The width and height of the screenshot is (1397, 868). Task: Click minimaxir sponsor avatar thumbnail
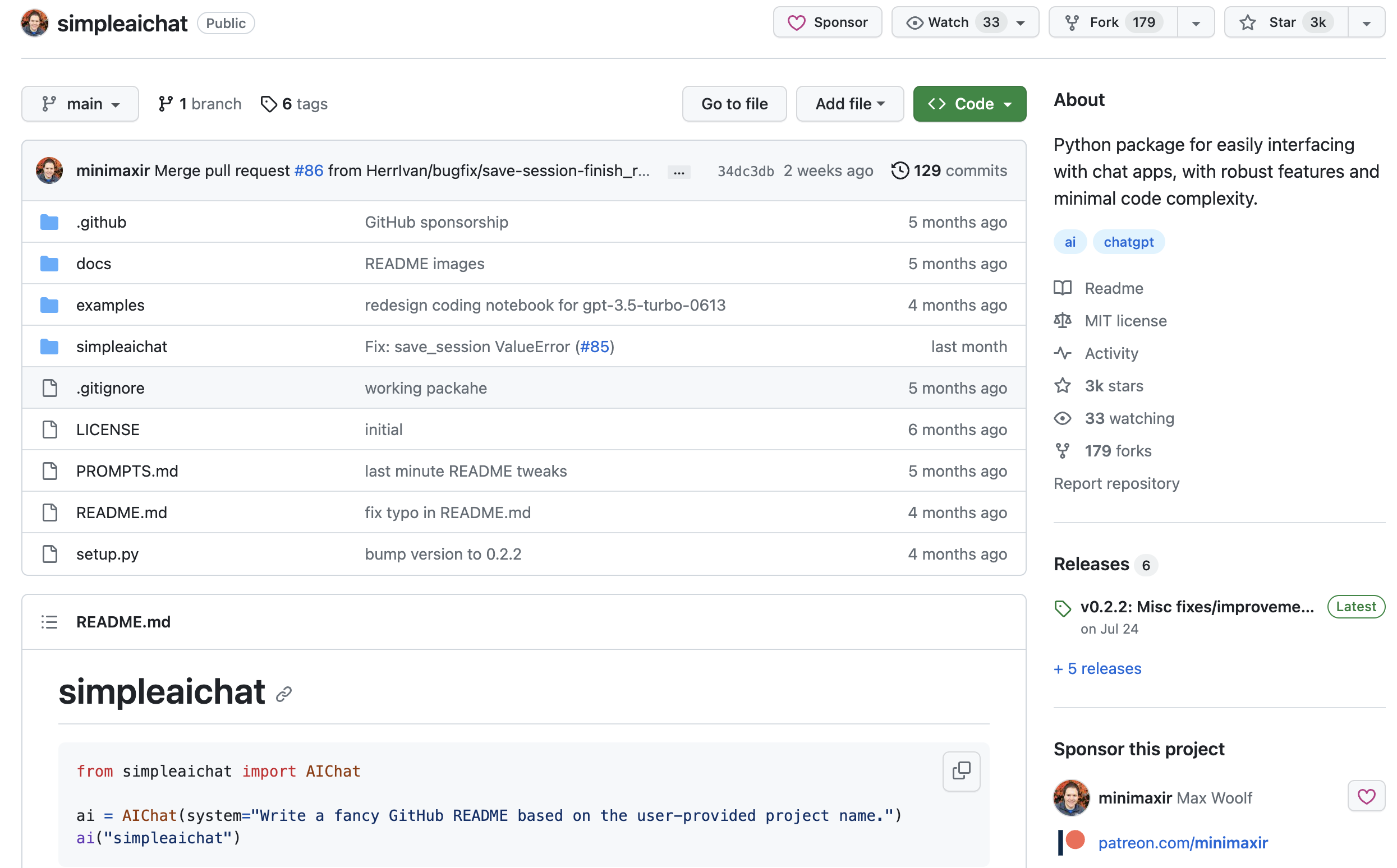(1071, 797)
